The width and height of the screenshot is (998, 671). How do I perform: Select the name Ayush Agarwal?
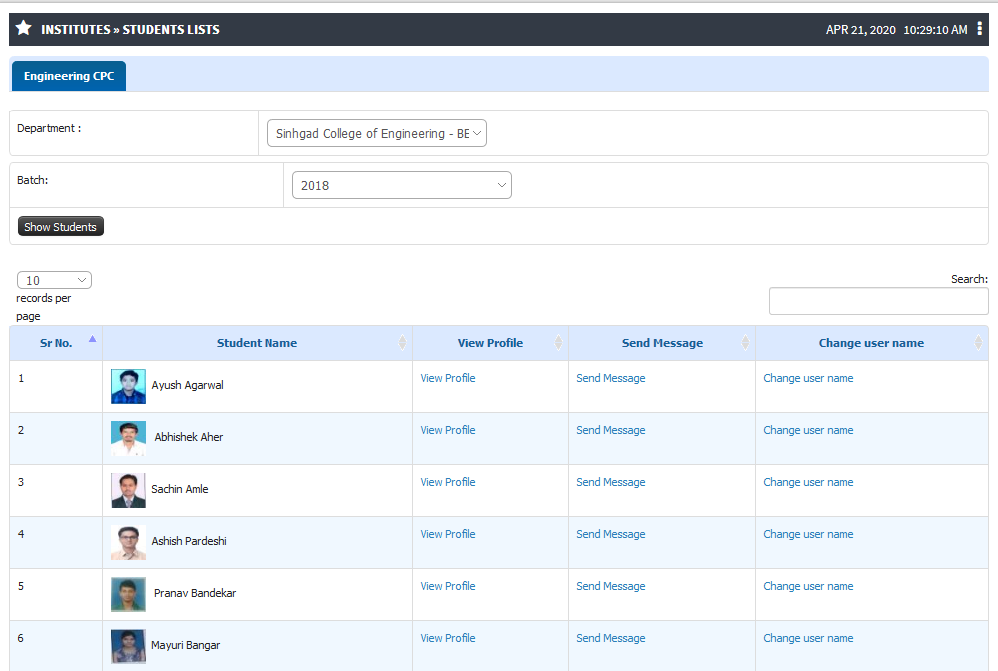click(188, 385)
